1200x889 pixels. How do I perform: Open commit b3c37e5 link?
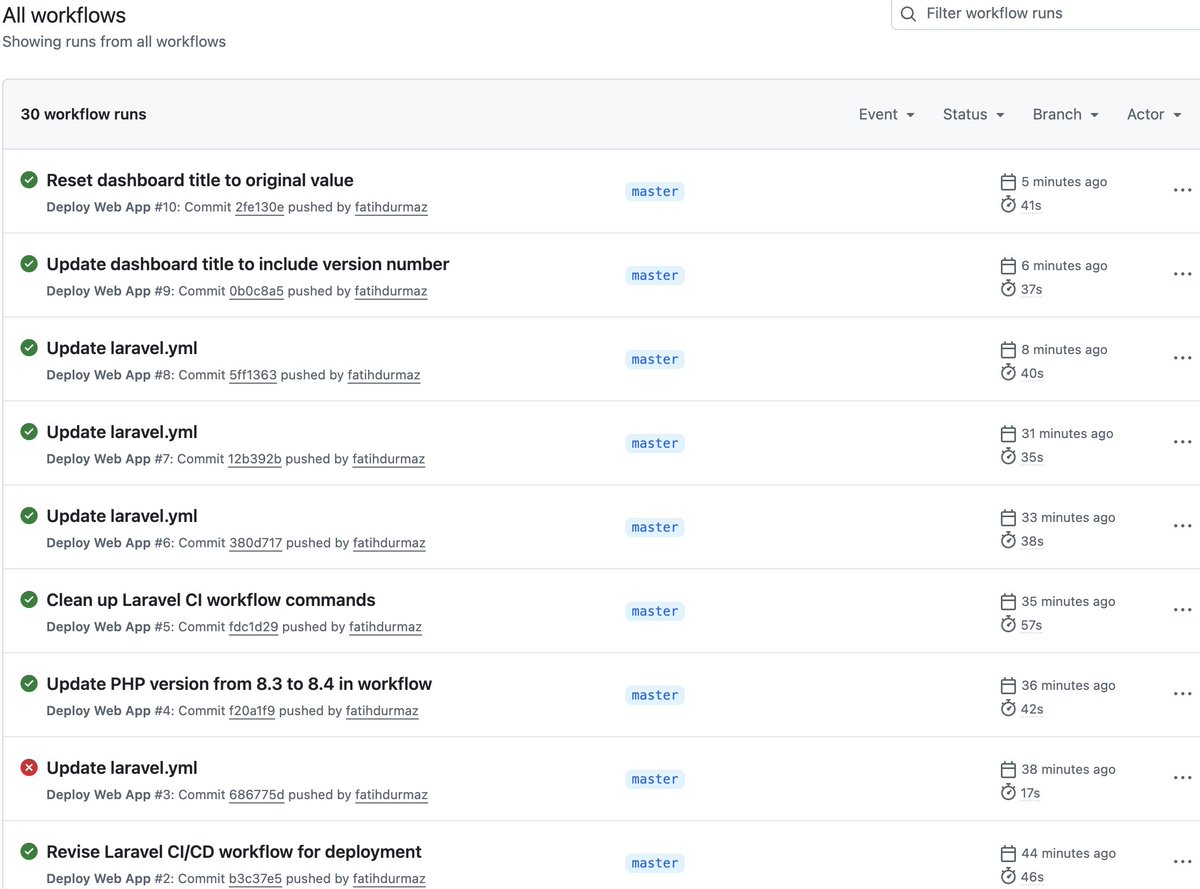point(255,879)
